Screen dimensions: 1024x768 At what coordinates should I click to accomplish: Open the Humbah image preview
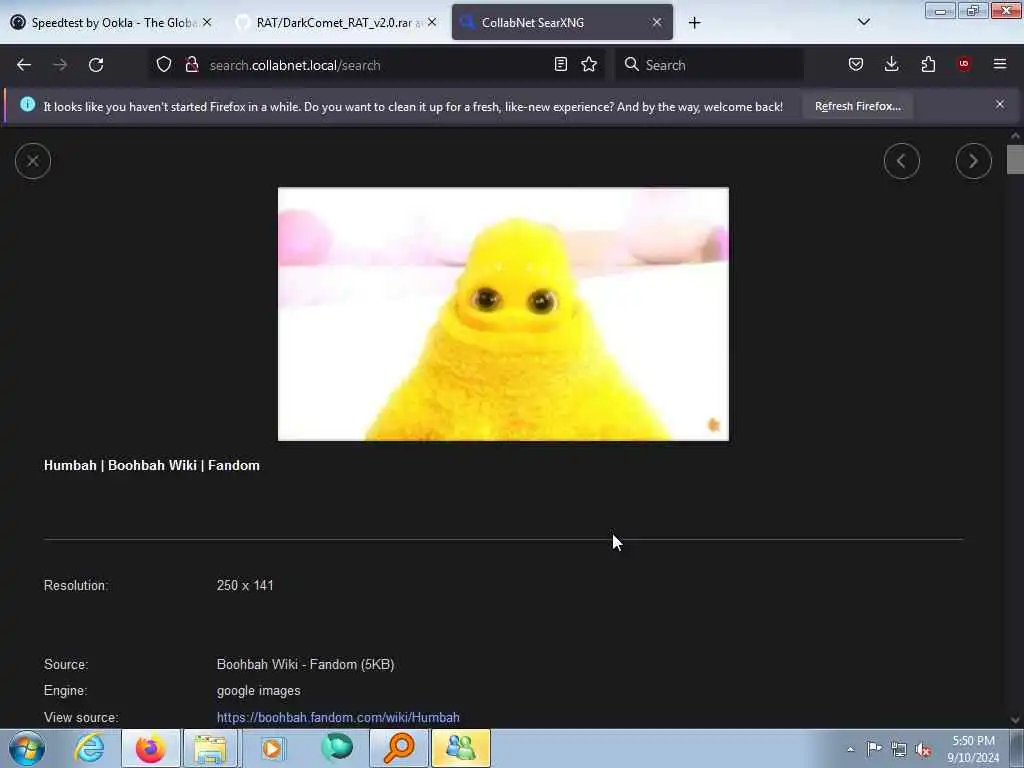[x=503, y=314]
